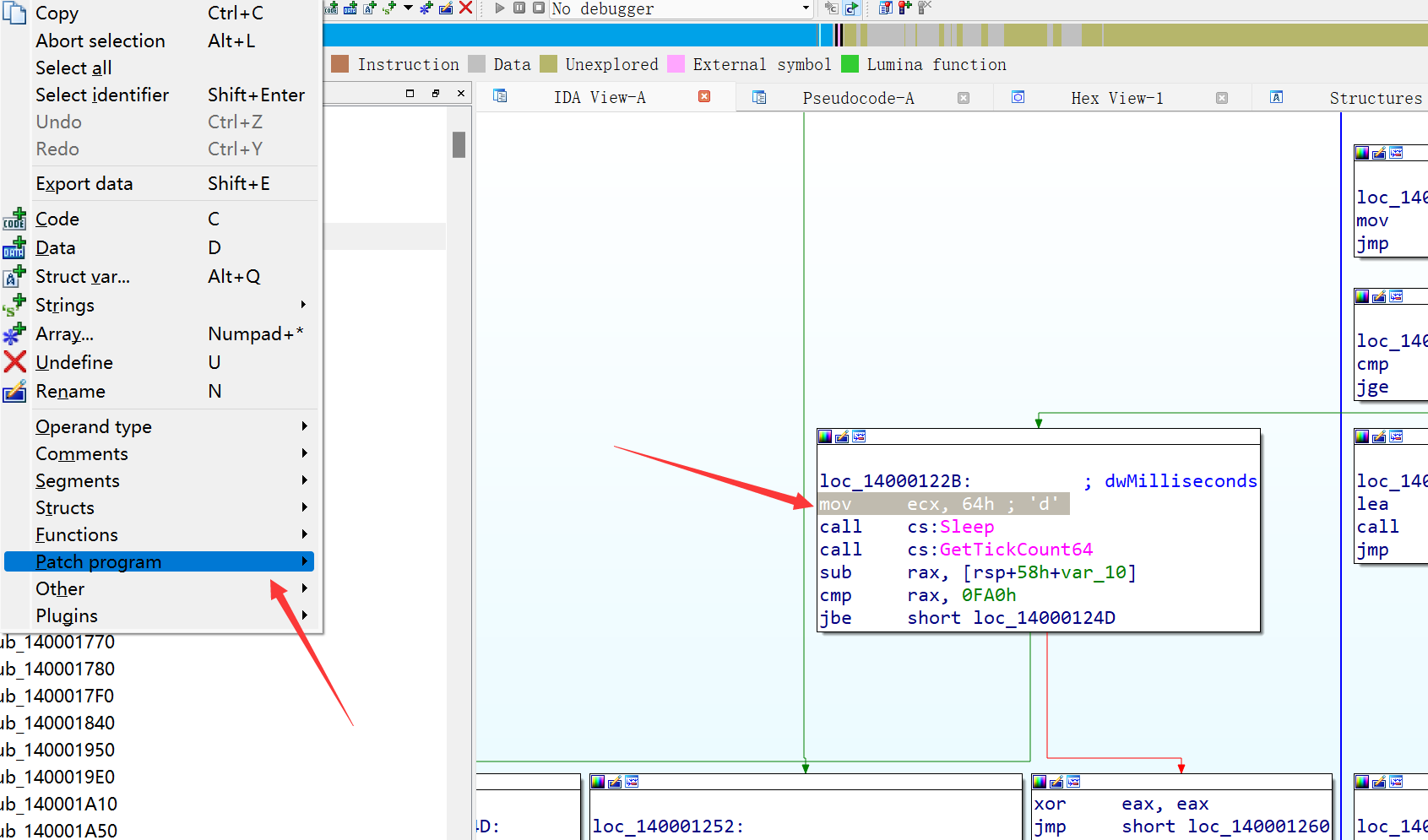Screen dimensions: 1428x840
Task: Close the Pseudocode-A tab
Action: coord(964,98)
